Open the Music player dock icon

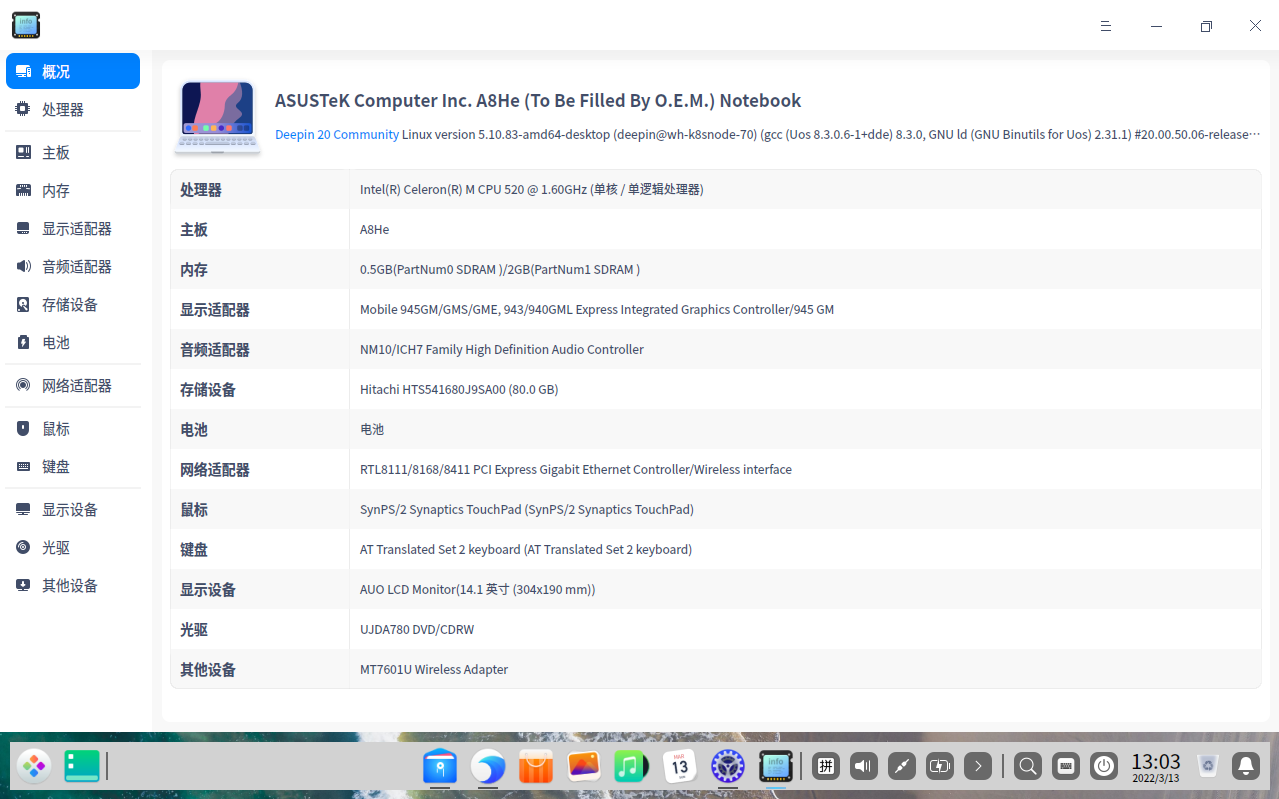coord(631,767)
